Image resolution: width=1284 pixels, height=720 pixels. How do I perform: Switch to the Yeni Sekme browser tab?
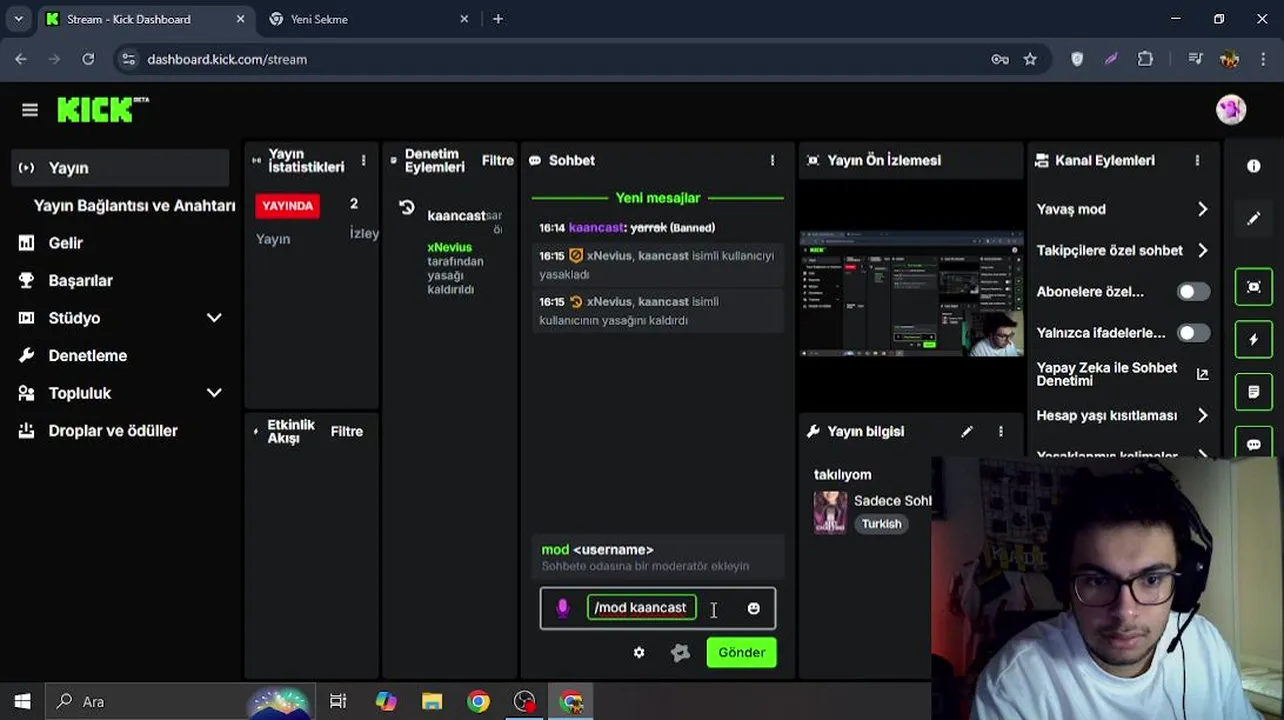[368, 19]
